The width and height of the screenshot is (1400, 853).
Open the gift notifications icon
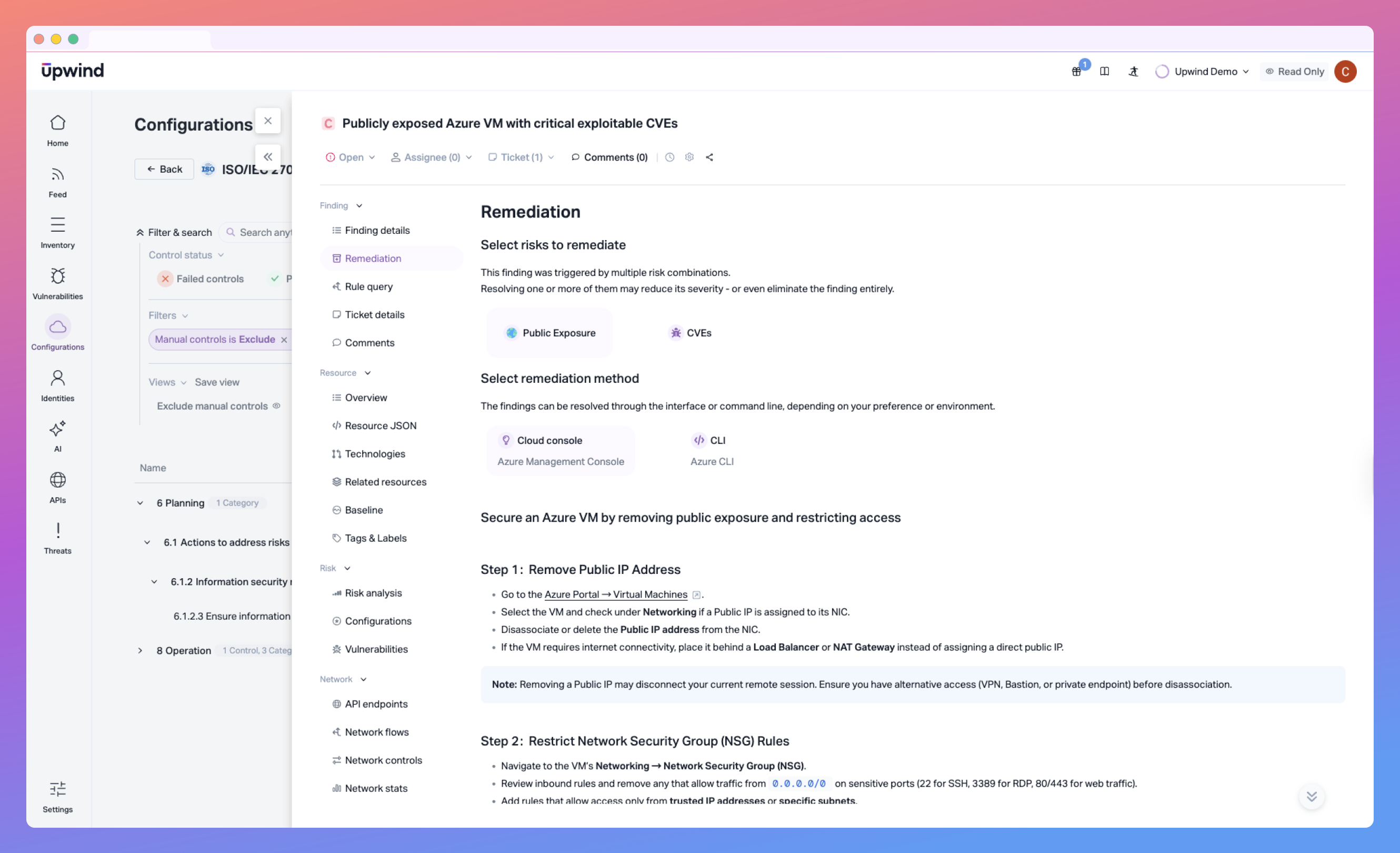(1076, 72)
